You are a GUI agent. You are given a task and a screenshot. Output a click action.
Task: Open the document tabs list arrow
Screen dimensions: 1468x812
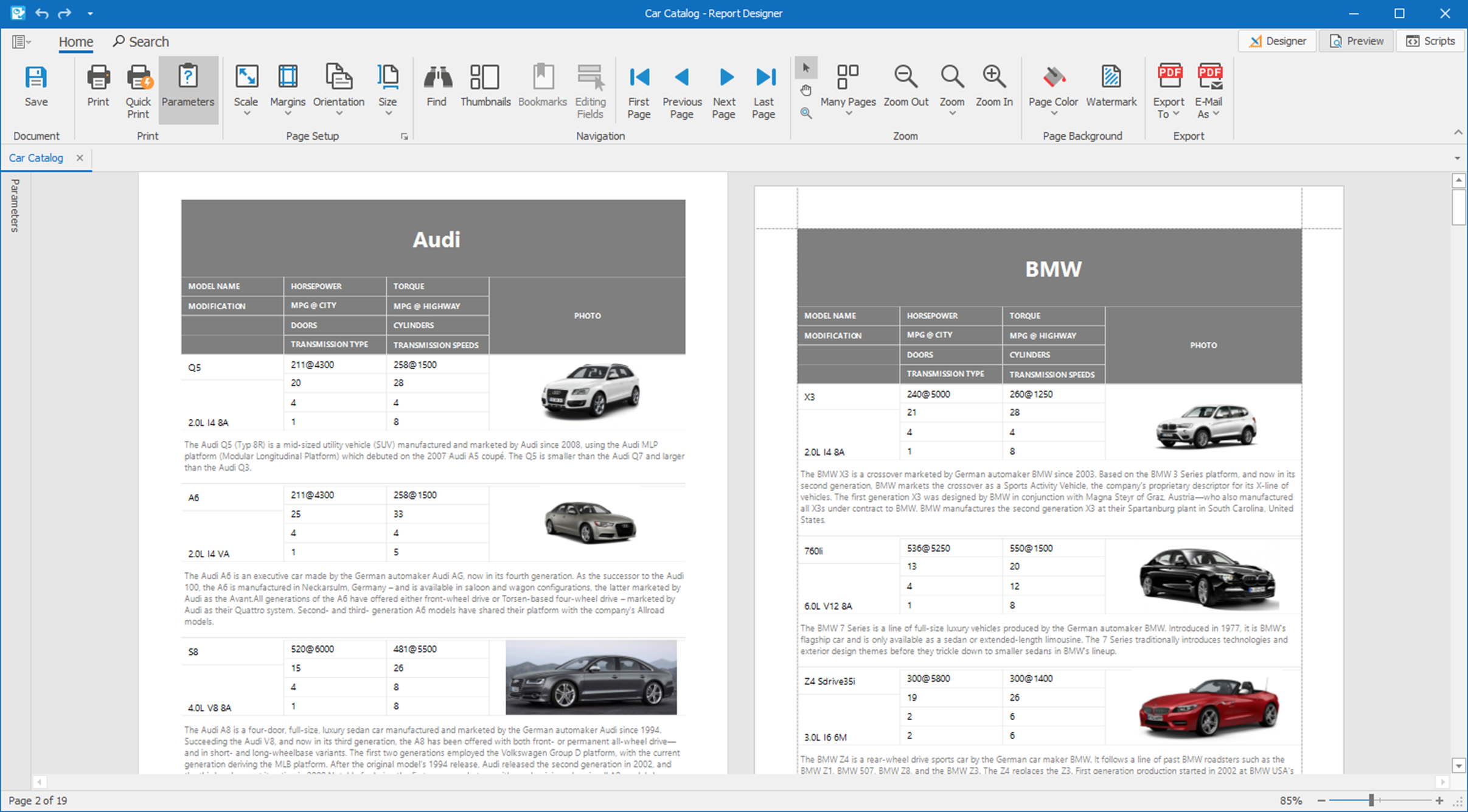coord(1457,158)
